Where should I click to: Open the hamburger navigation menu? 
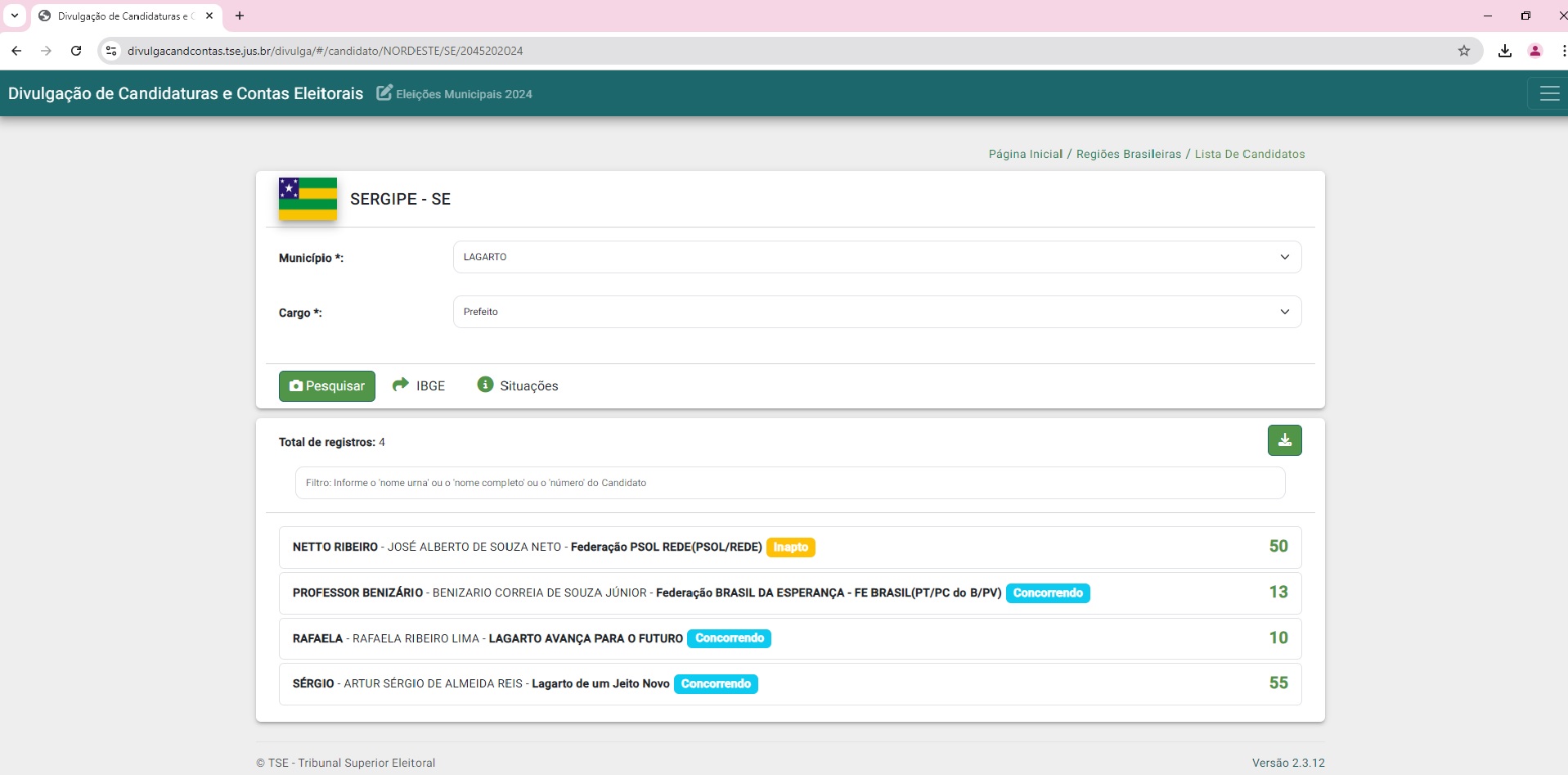coord(1549,93)
